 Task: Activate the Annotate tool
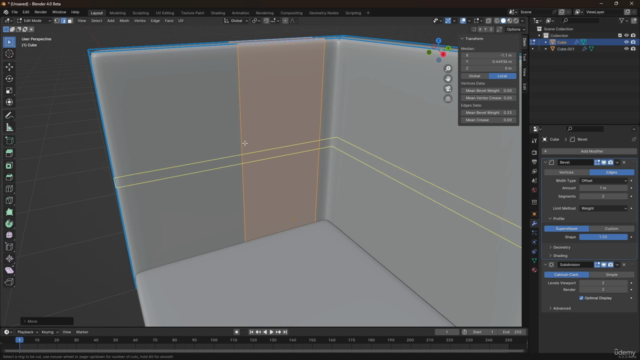point(9,116)
